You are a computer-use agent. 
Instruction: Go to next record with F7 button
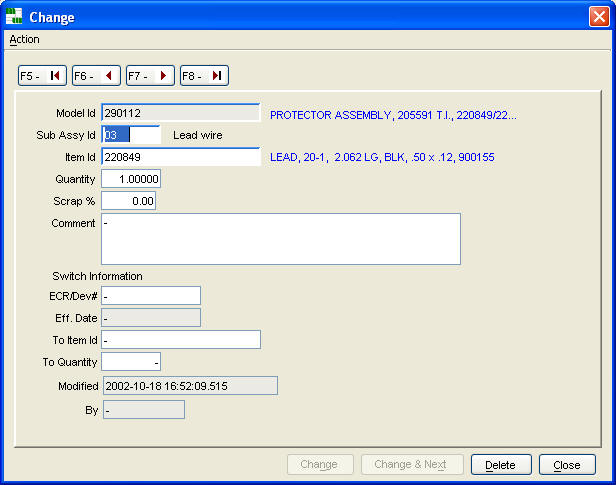pos(150,75)
